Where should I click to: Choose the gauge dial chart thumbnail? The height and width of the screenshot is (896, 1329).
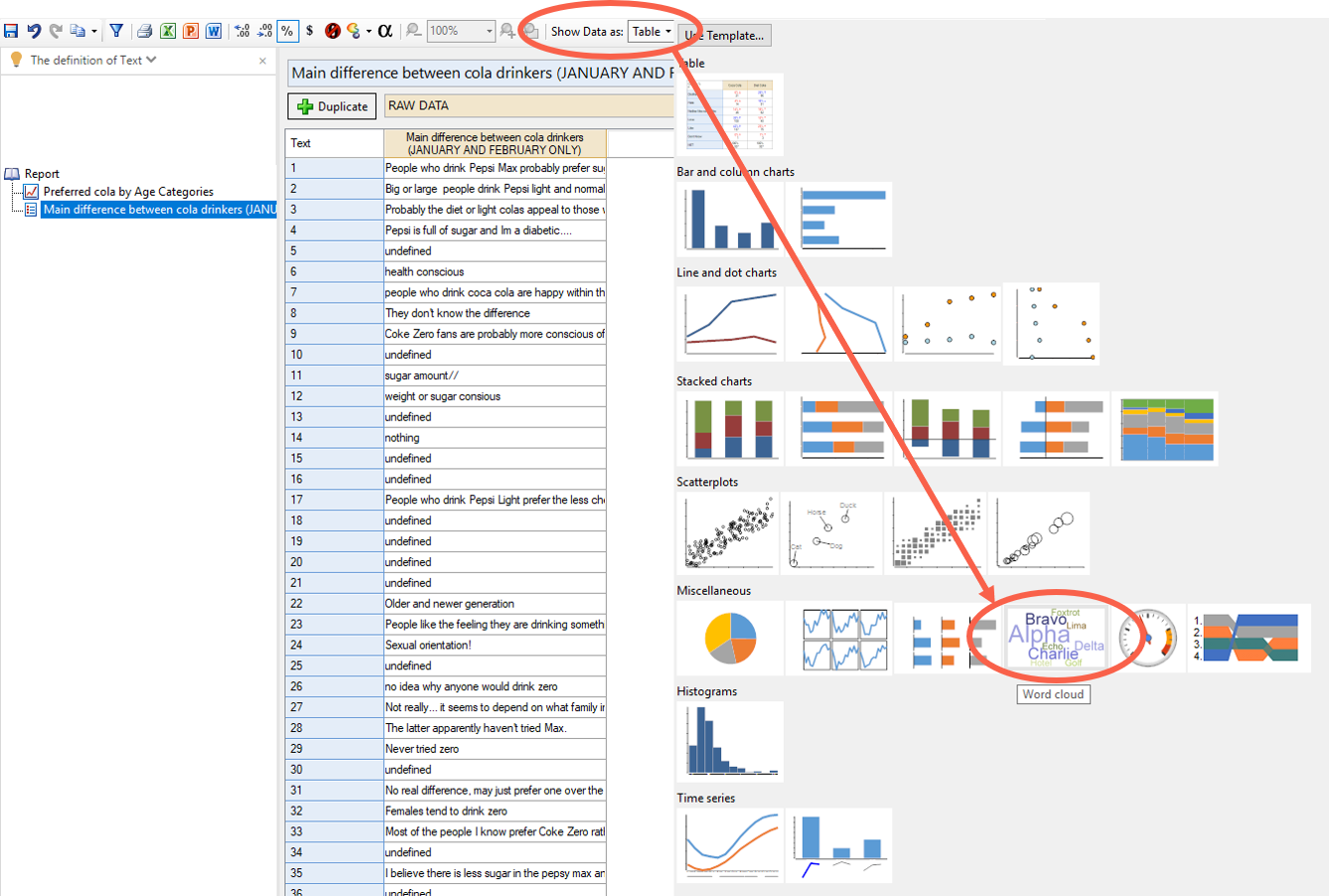1147,638
